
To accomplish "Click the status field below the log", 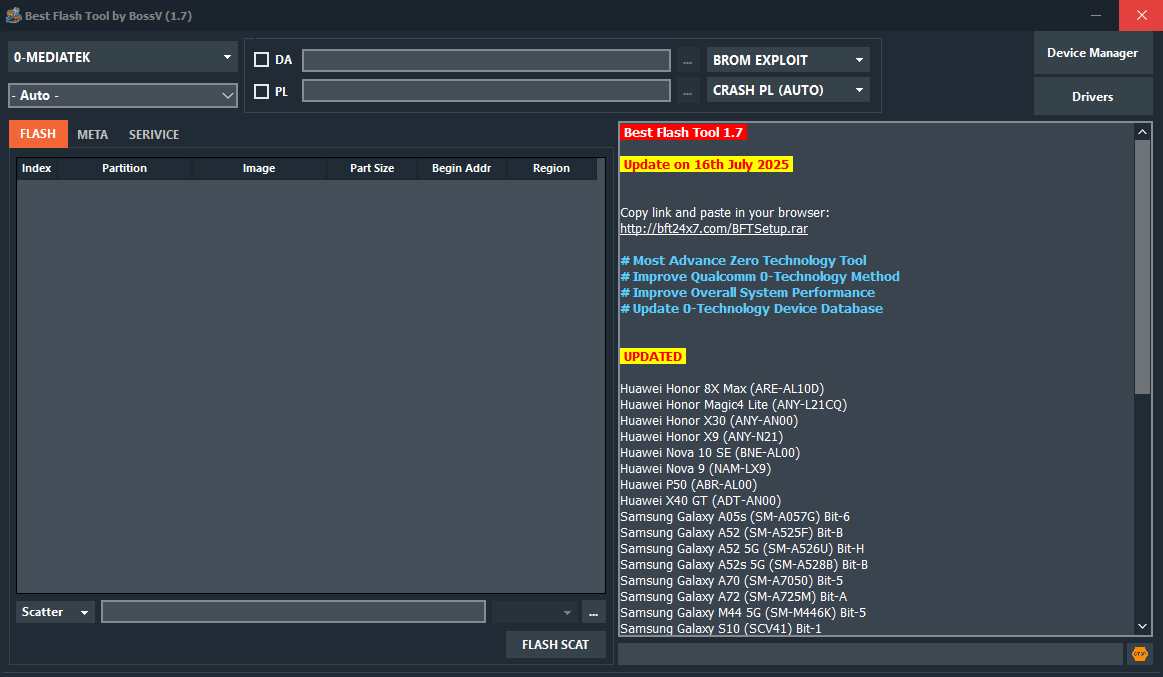I will (870, 654).
